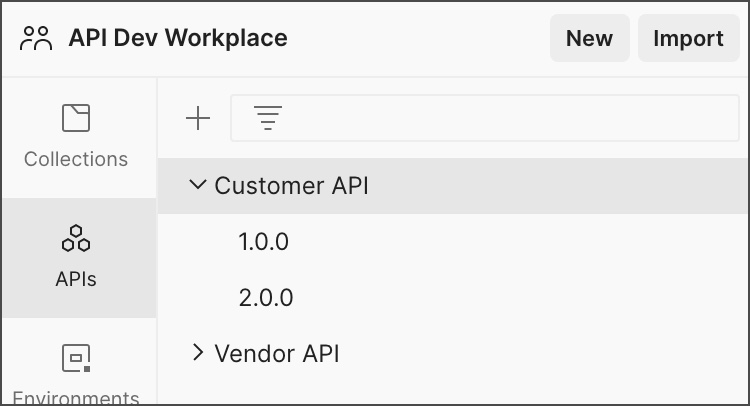Click the Collections folder icon
This screenshot has height=406, width=750.
point(76,118)
